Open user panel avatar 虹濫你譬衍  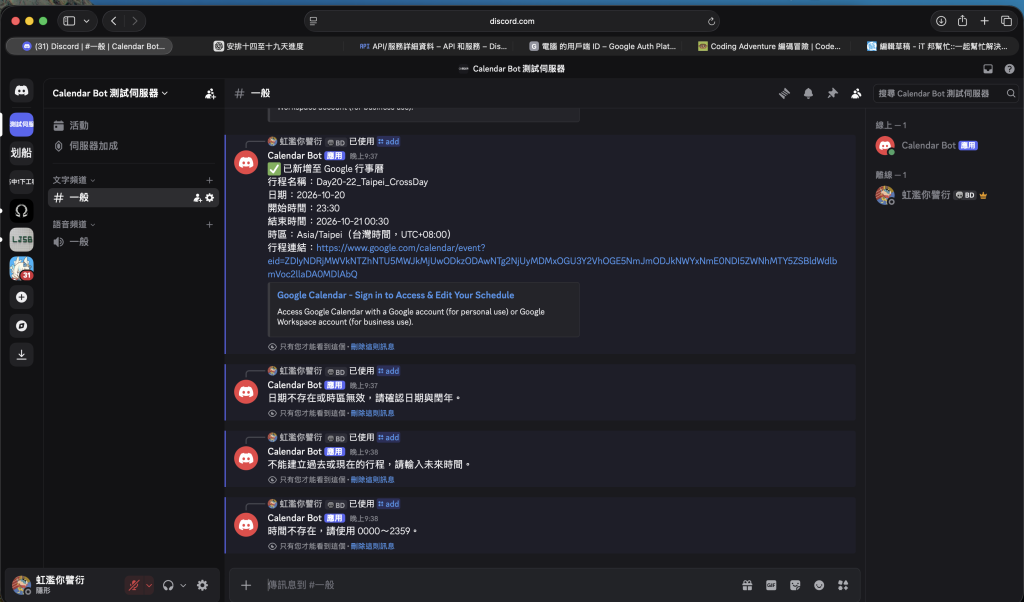(x=22, y=585)
